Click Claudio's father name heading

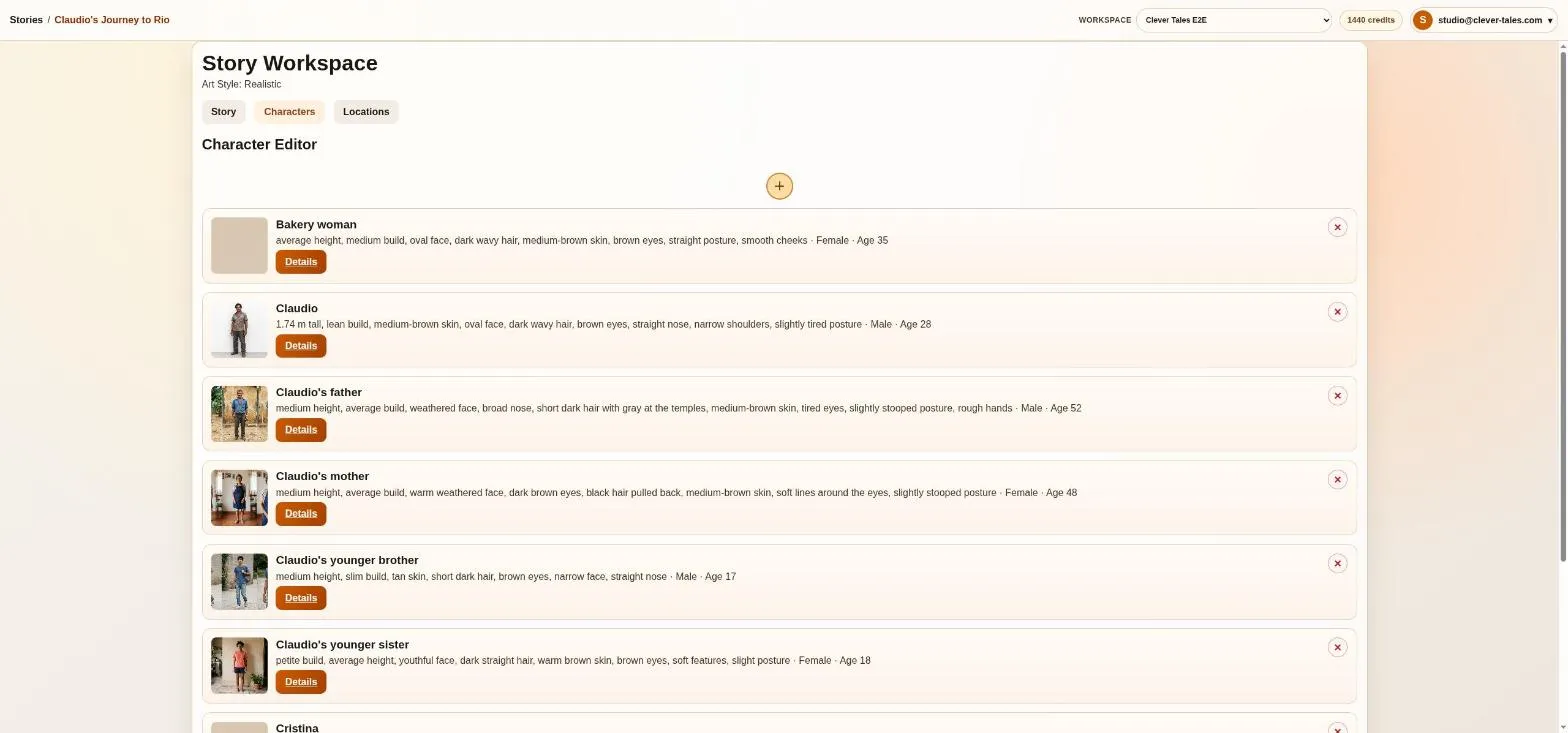pos(319,392)
